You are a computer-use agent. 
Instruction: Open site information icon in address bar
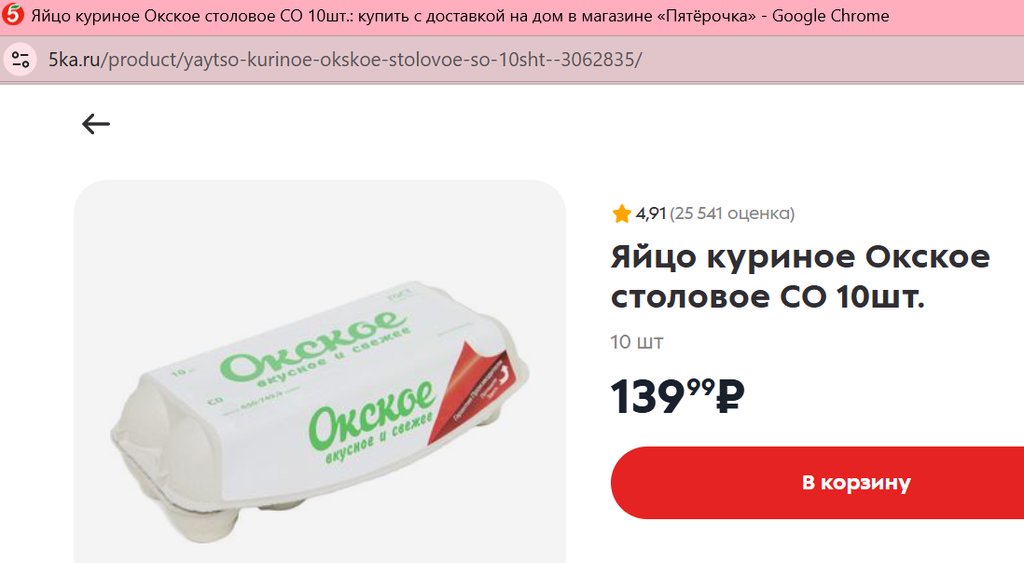coord(20,60)
